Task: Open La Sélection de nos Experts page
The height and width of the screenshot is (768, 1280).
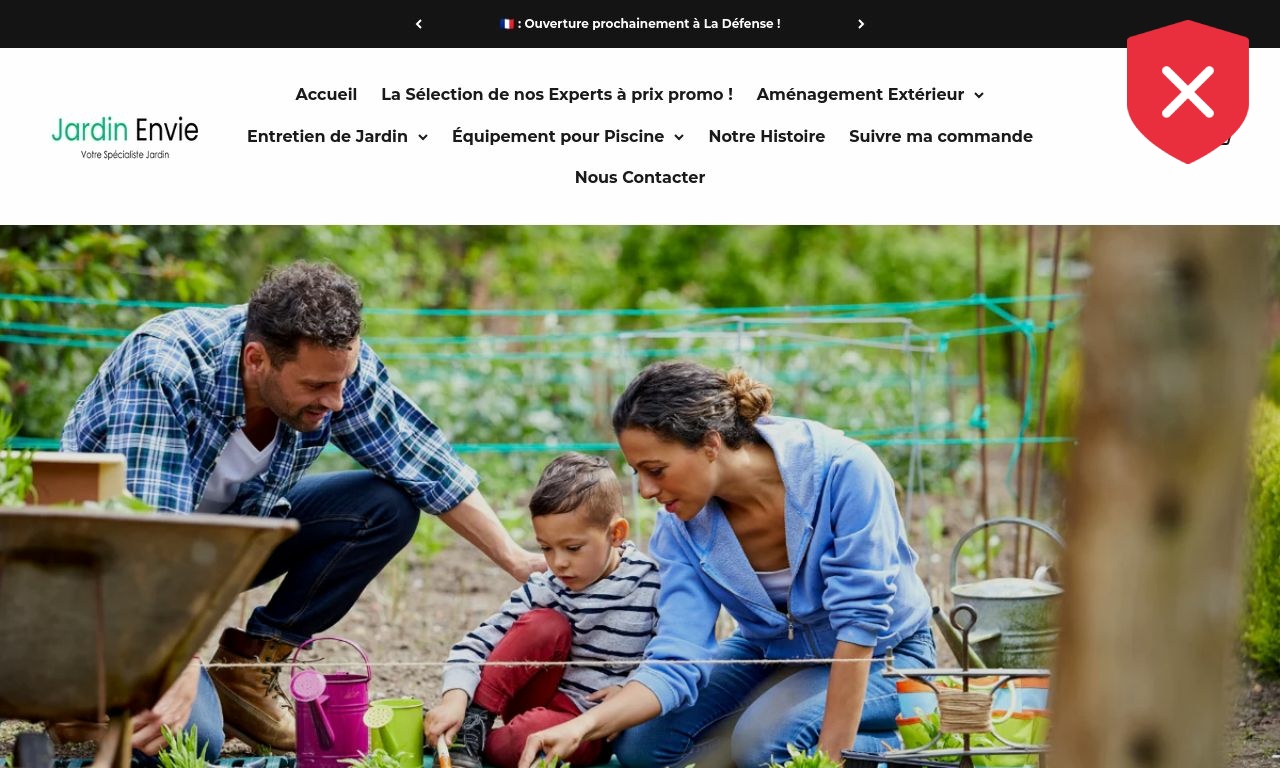Action: coord(557,94)
